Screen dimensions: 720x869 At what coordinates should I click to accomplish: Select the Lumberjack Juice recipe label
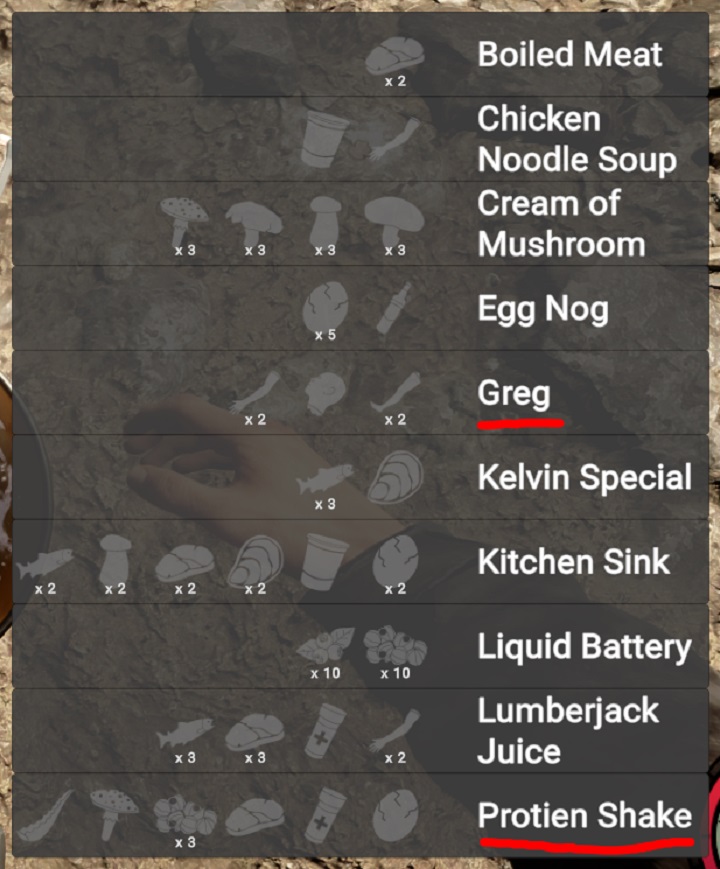click(568, 730)
